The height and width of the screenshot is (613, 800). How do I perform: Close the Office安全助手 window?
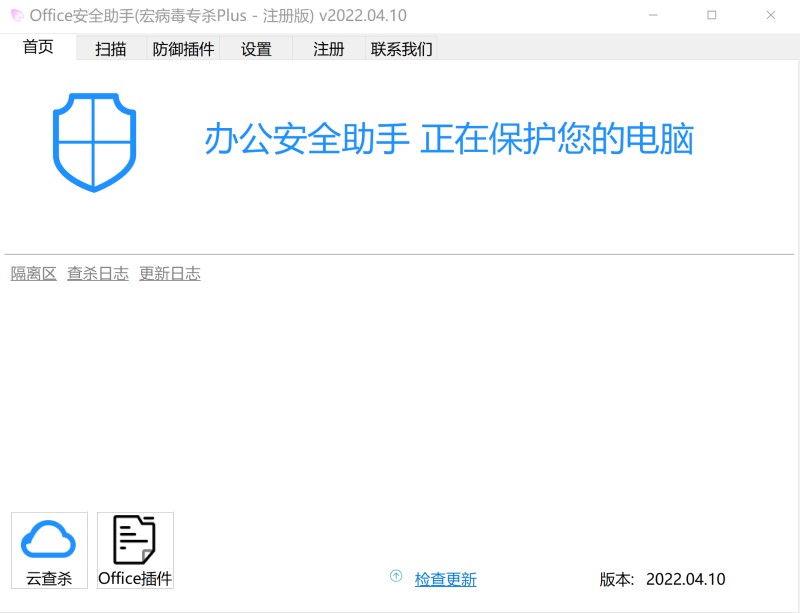click(x=771, y=15)
